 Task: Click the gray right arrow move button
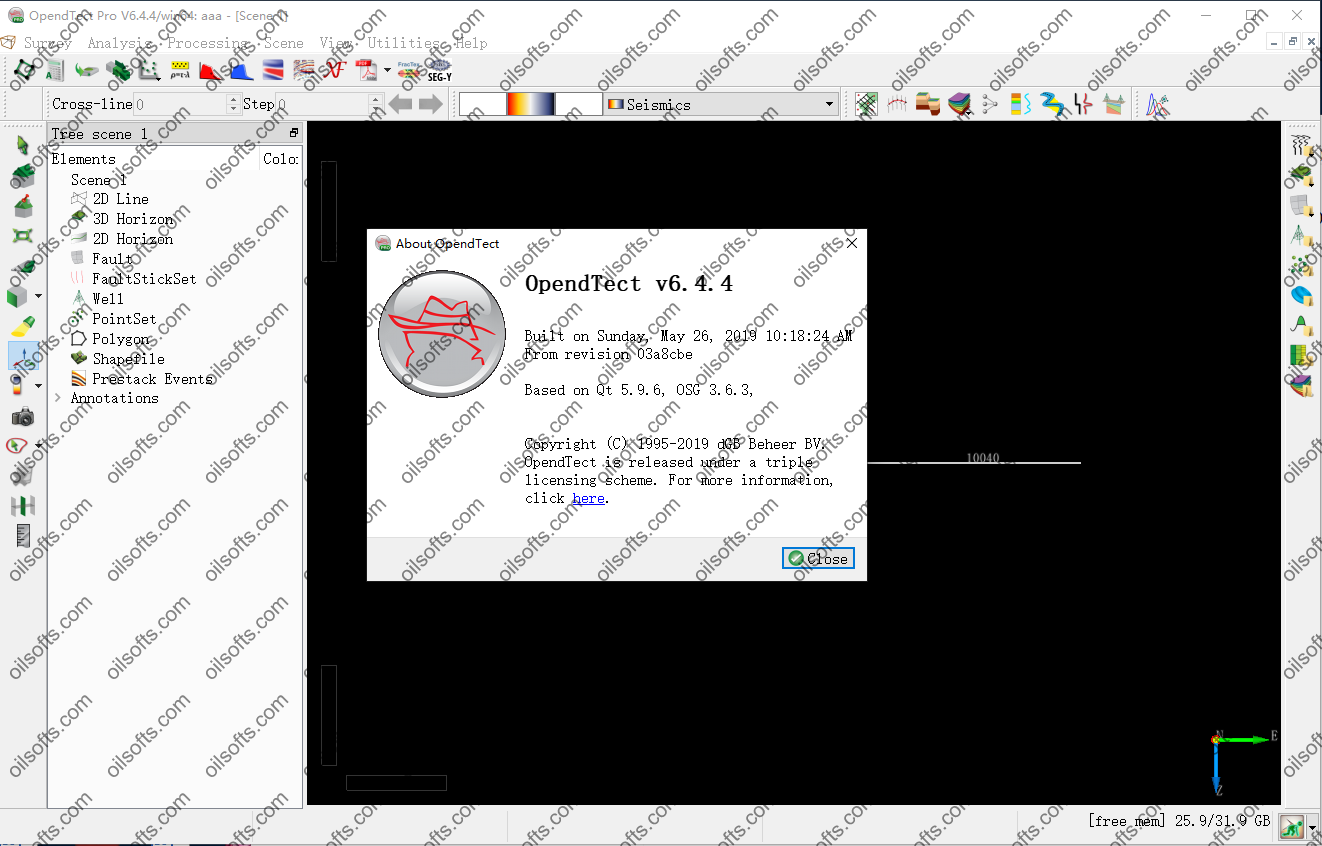tap(431, 104)
